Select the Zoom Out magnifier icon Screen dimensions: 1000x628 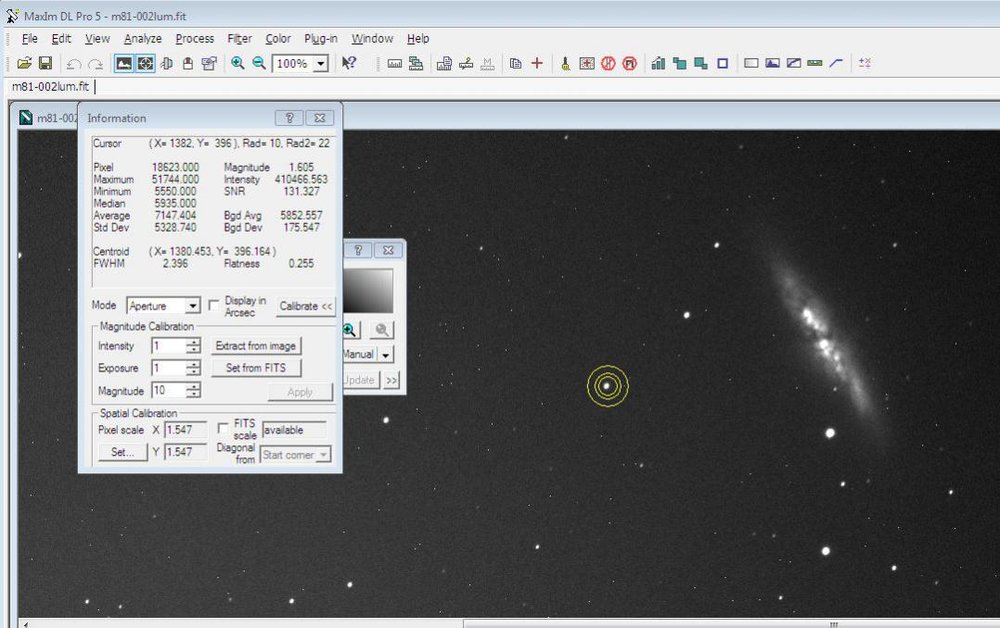258,62
